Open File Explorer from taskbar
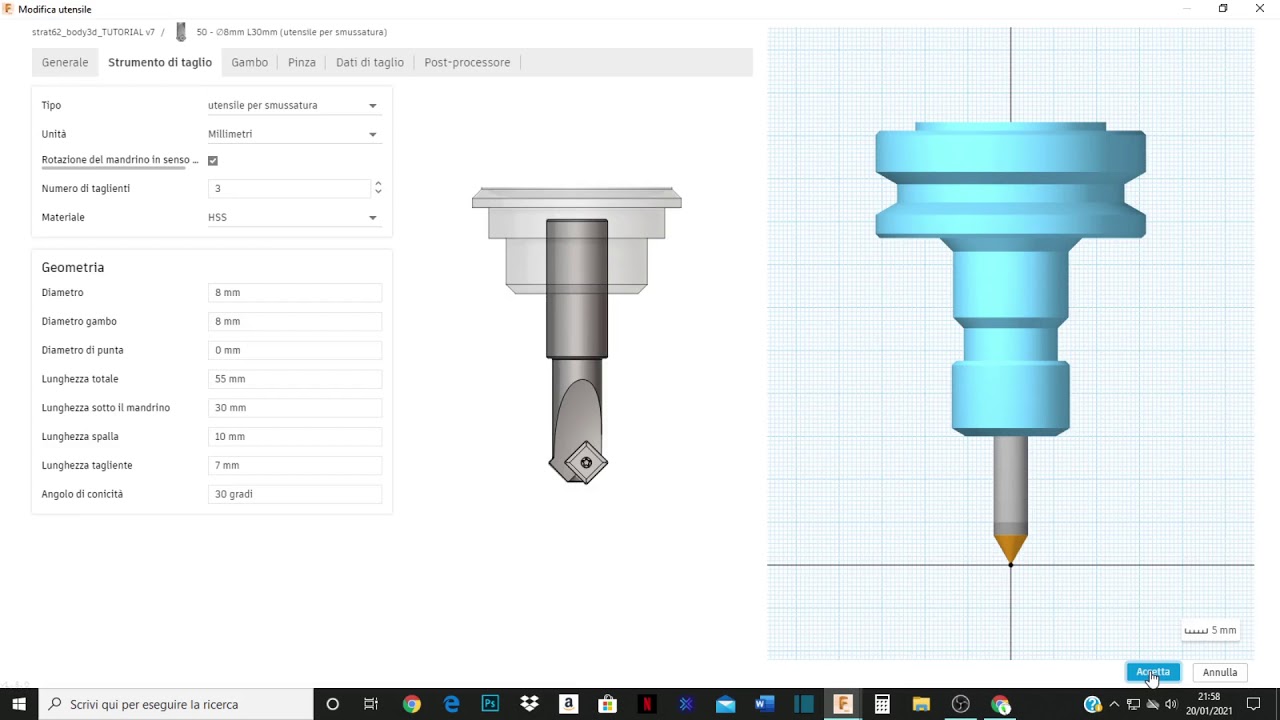Image resolution: width=1280 pixels, height=720 pixels. [921, 704]
